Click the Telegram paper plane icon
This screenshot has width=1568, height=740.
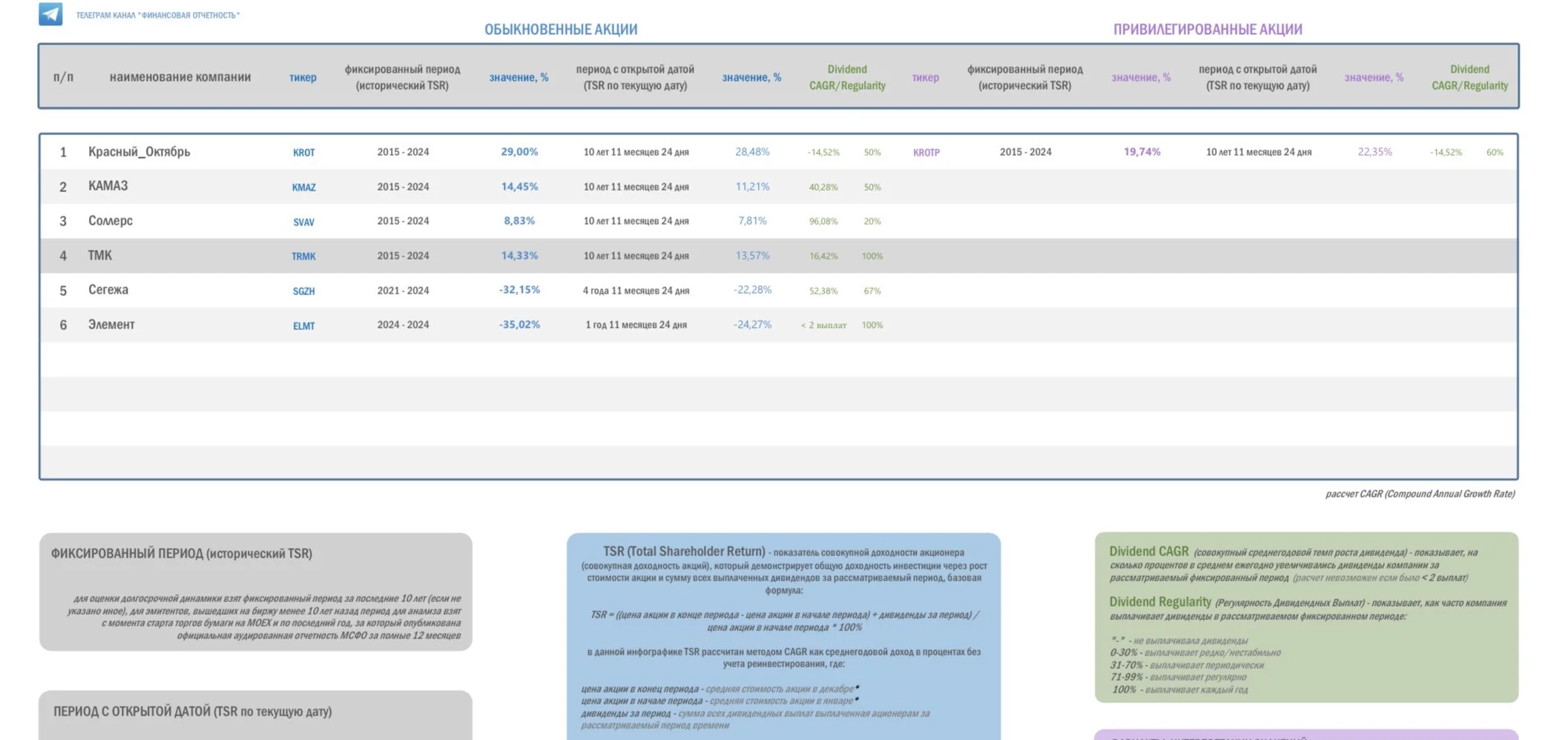50,13
